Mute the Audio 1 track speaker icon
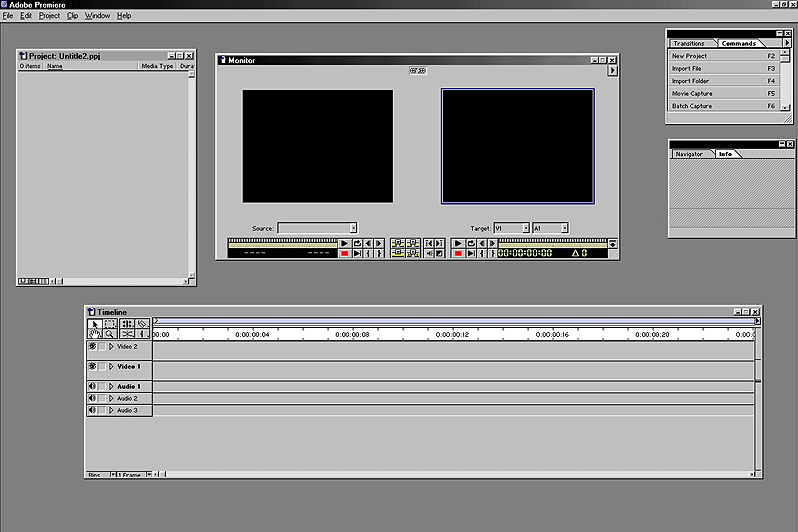Viewport: 798px width, 532px height. 92,386
